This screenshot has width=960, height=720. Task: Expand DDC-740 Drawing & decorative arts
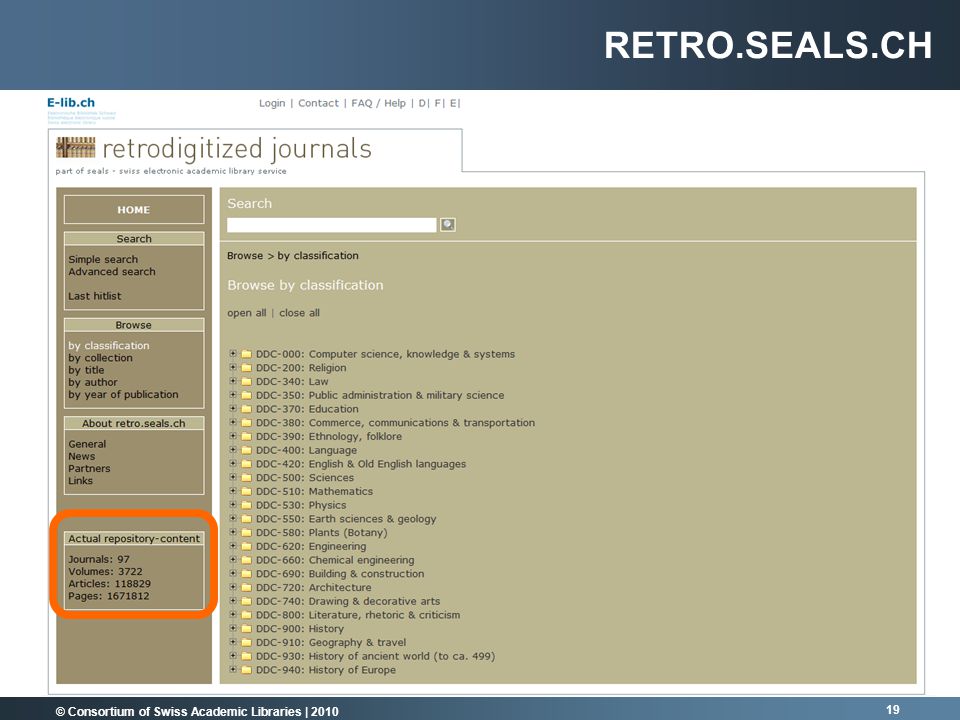coord(233,601)
